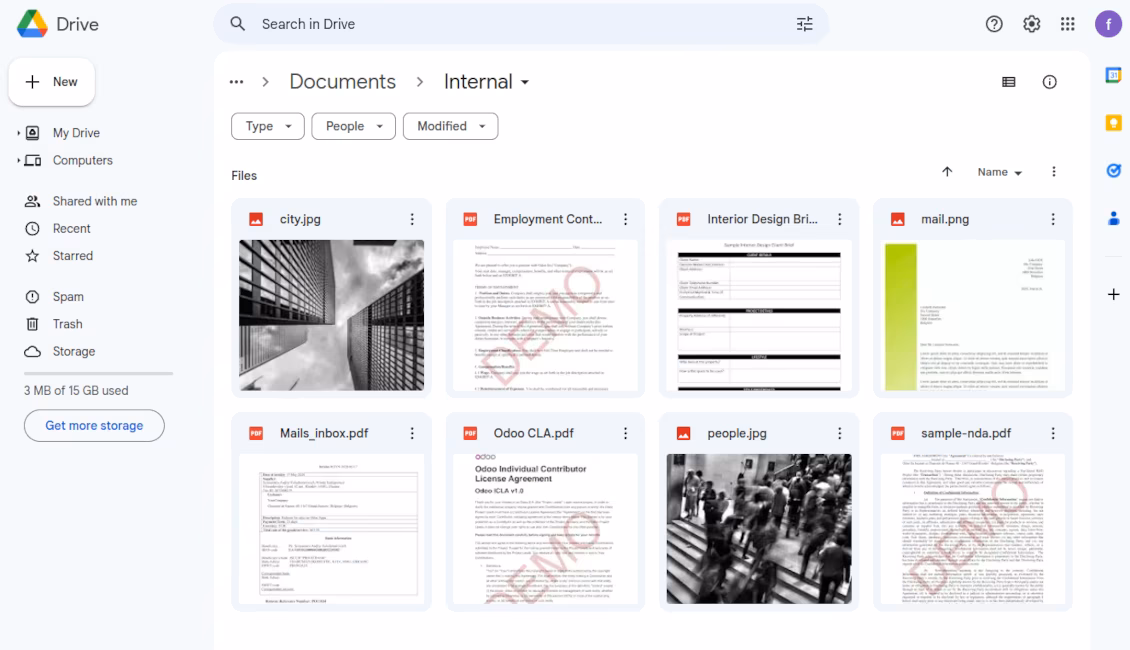Image resolution: width=1130 pixels, height=650 pixels.
Task: Select the sample-nda.pdf thumbnail
Action: click(x=973, y=529)
